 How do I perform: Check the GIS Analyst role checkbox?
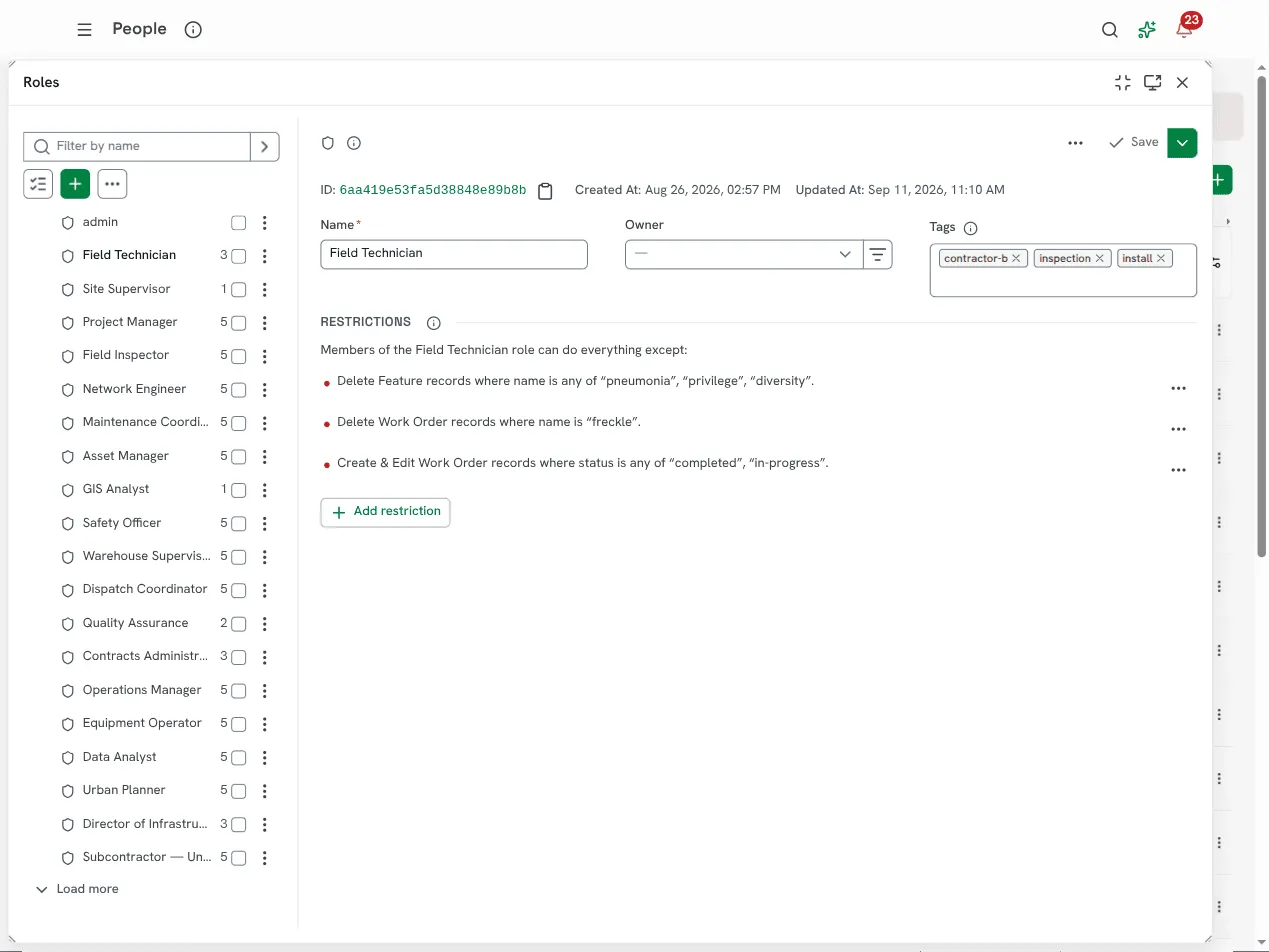coord(238,490)
